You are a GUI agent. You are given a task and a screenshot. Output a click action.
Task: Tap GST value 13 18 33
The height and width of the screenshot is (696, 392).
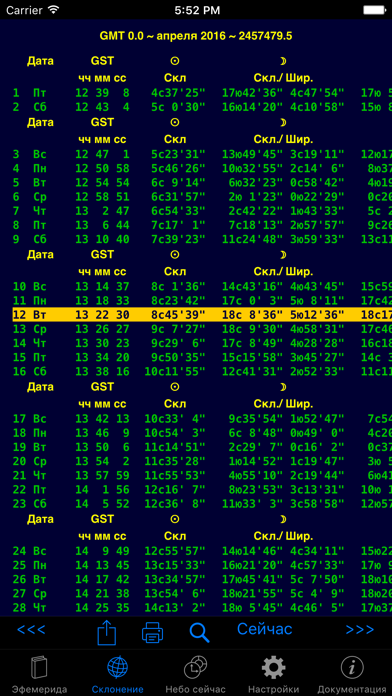pyautogui.click(x=103, y=301)
